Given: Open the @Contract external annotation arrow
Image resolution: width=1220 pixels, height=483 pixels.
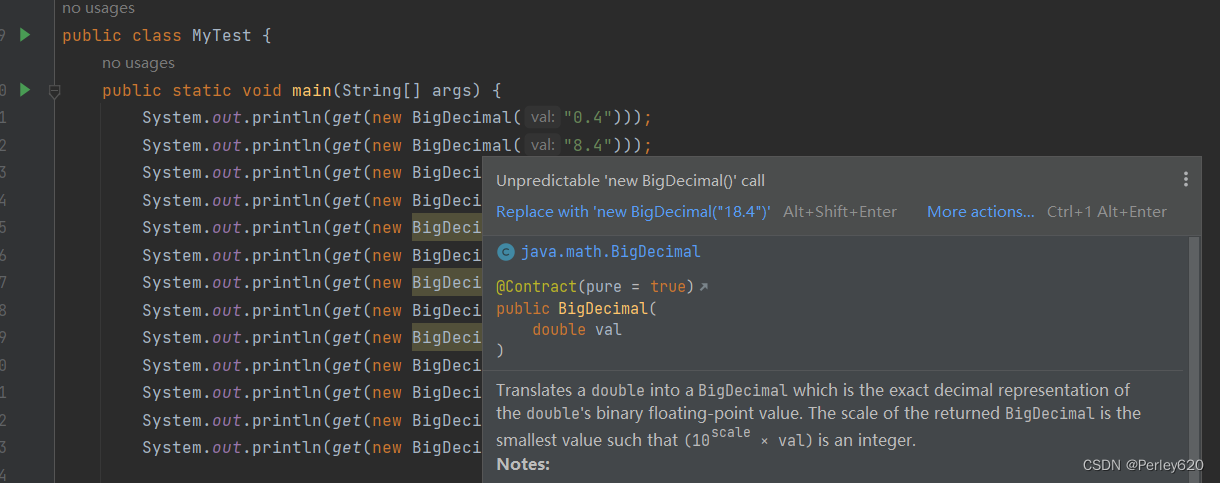Looking at the screenshot, I should click(703, 287).
